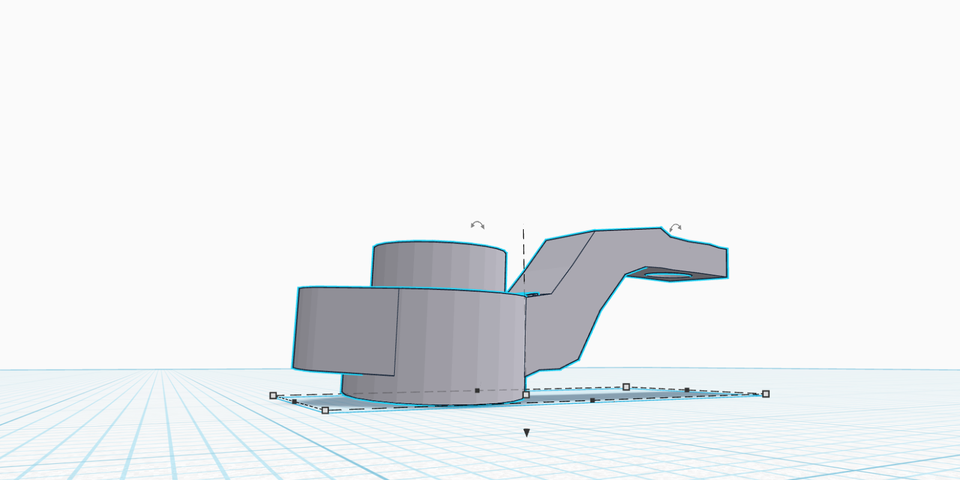The image size is (960, 480).
Task: Click the hole in the bracket tip
Action: pos(665,274)
